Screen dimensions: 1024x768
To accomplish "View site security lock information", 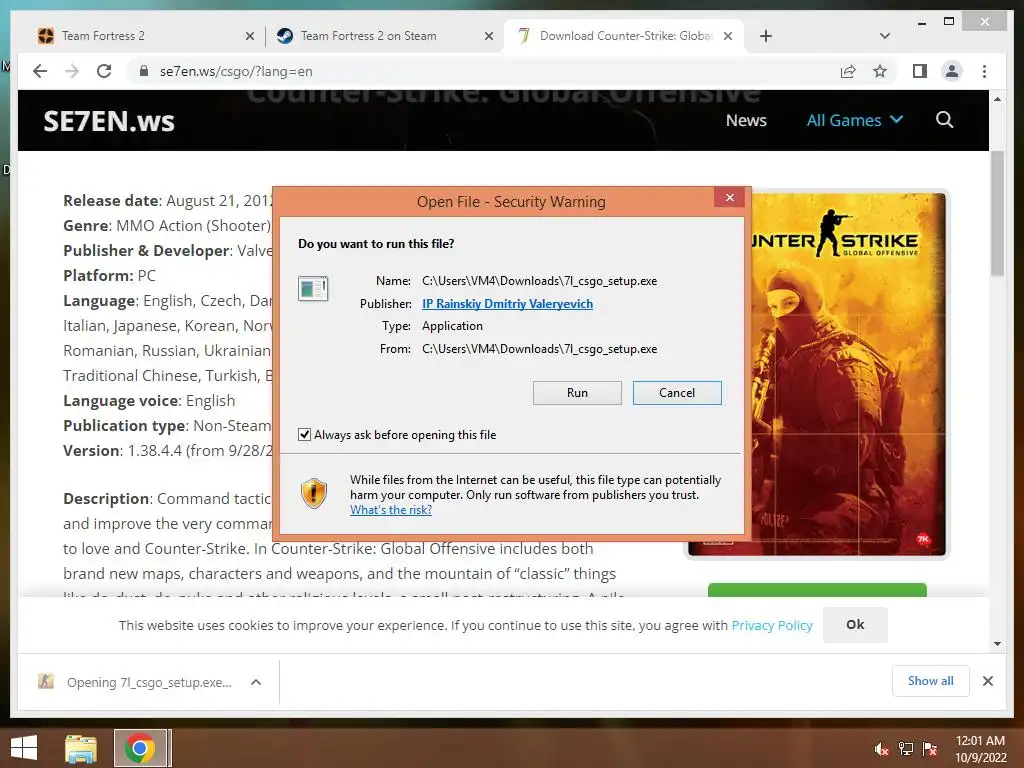I will (143, 71).
